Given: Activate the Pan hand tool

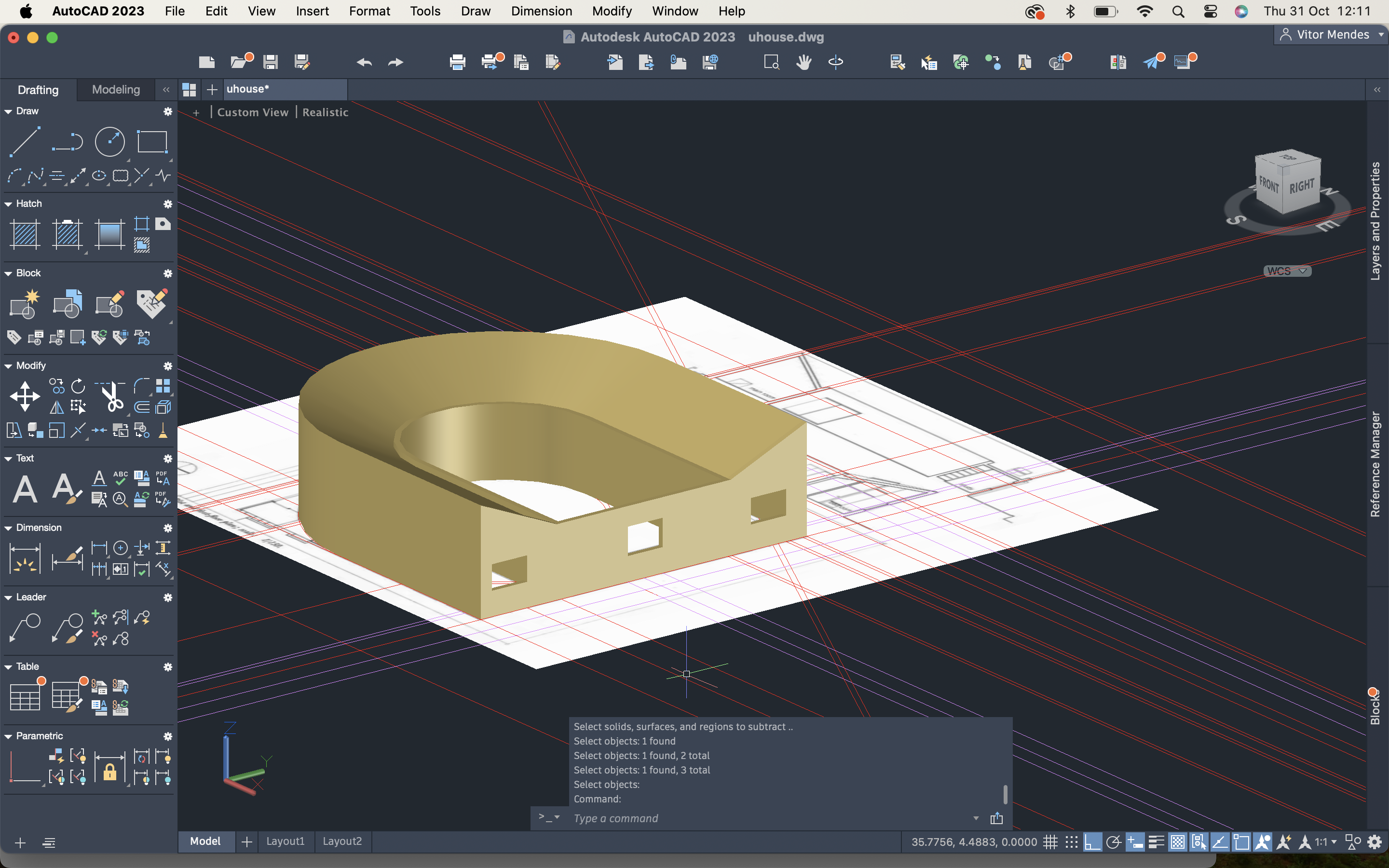Looking at the screenshot, I should 803,62.
